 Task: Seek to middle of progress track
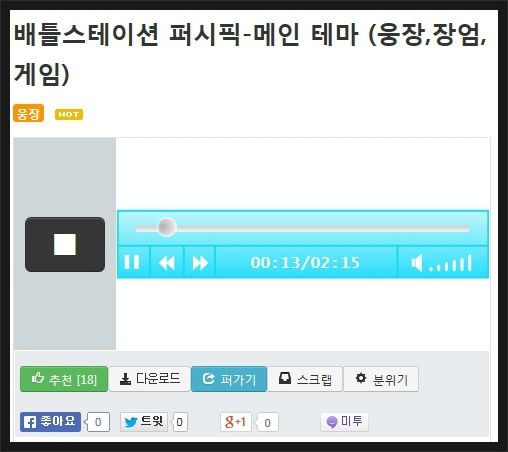[x=302, y=229]
